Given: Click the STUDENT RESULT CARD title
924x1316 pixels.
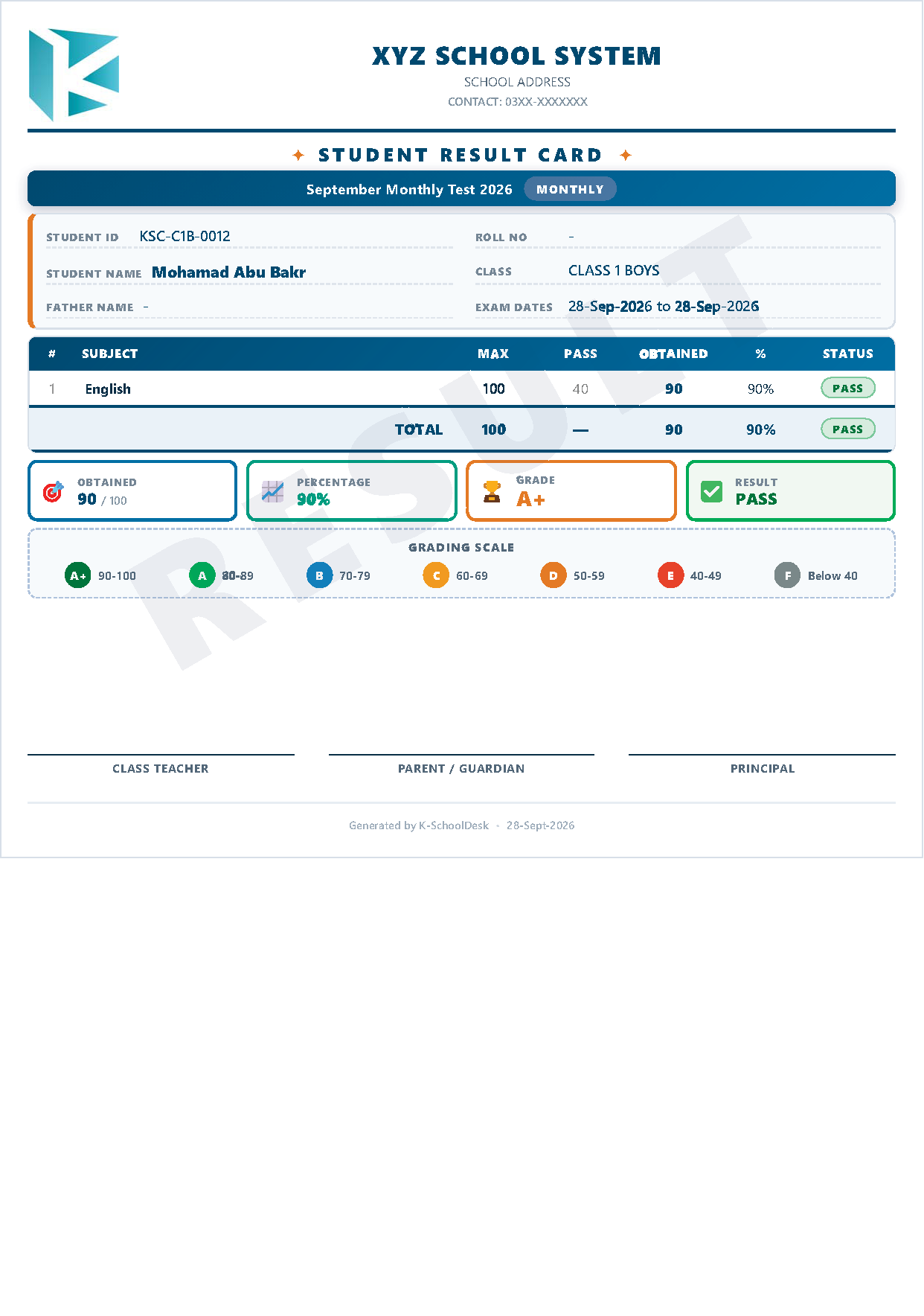Looking at the screenshot, I should coord(461,155).
